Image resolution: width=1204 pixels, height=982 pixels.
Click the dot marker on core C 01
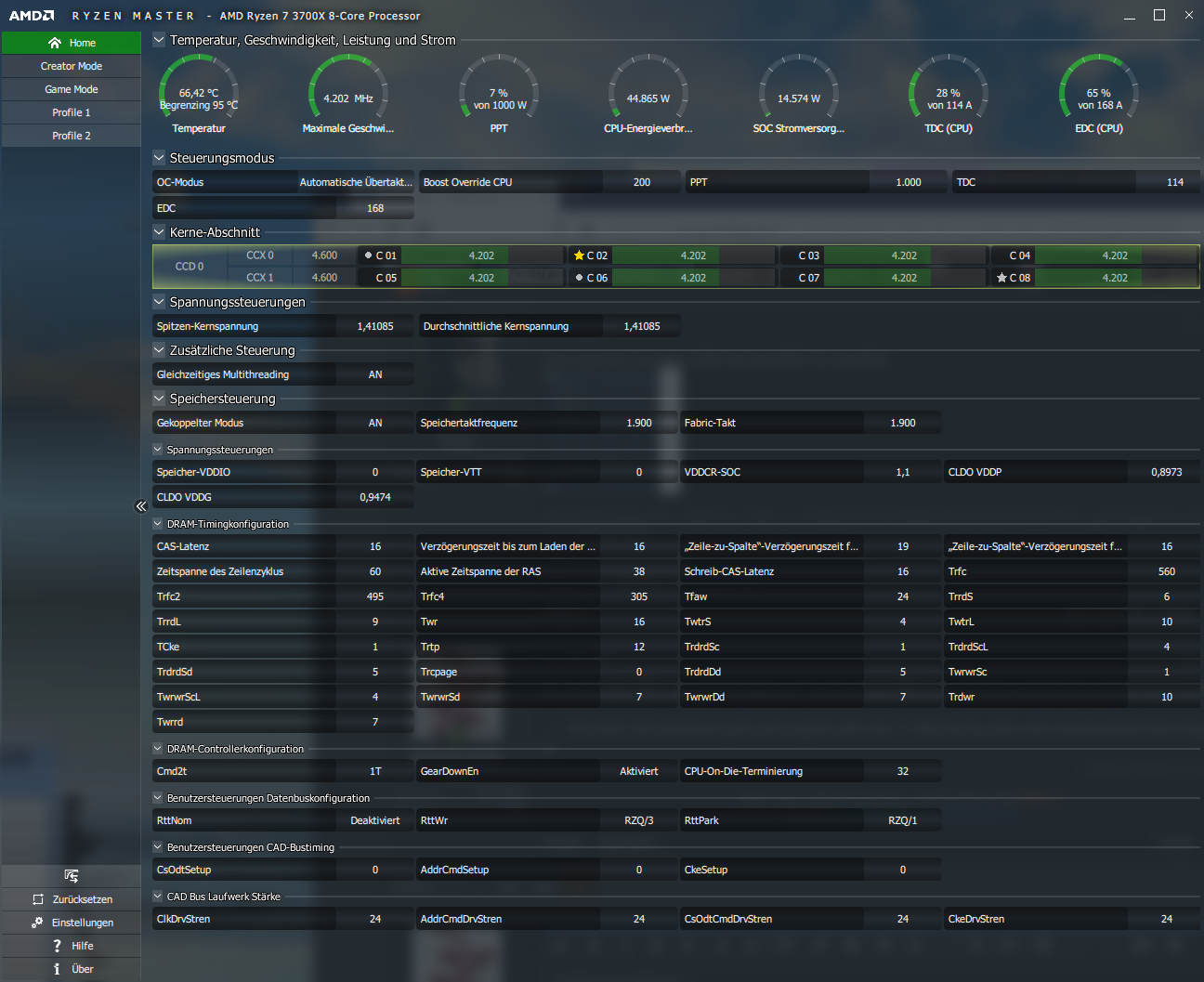click(368, 255)
